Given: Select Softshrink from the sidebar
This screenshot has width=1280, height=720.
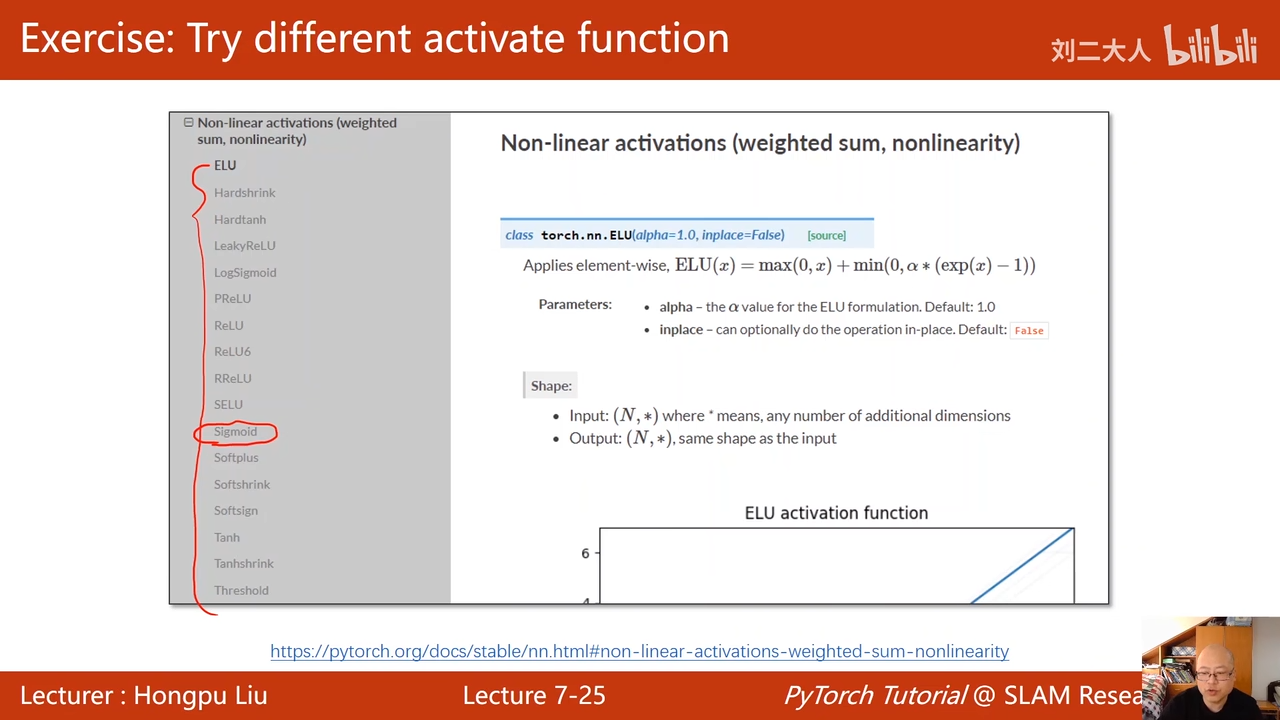Looking at the screenshot, I should point(242,485).
